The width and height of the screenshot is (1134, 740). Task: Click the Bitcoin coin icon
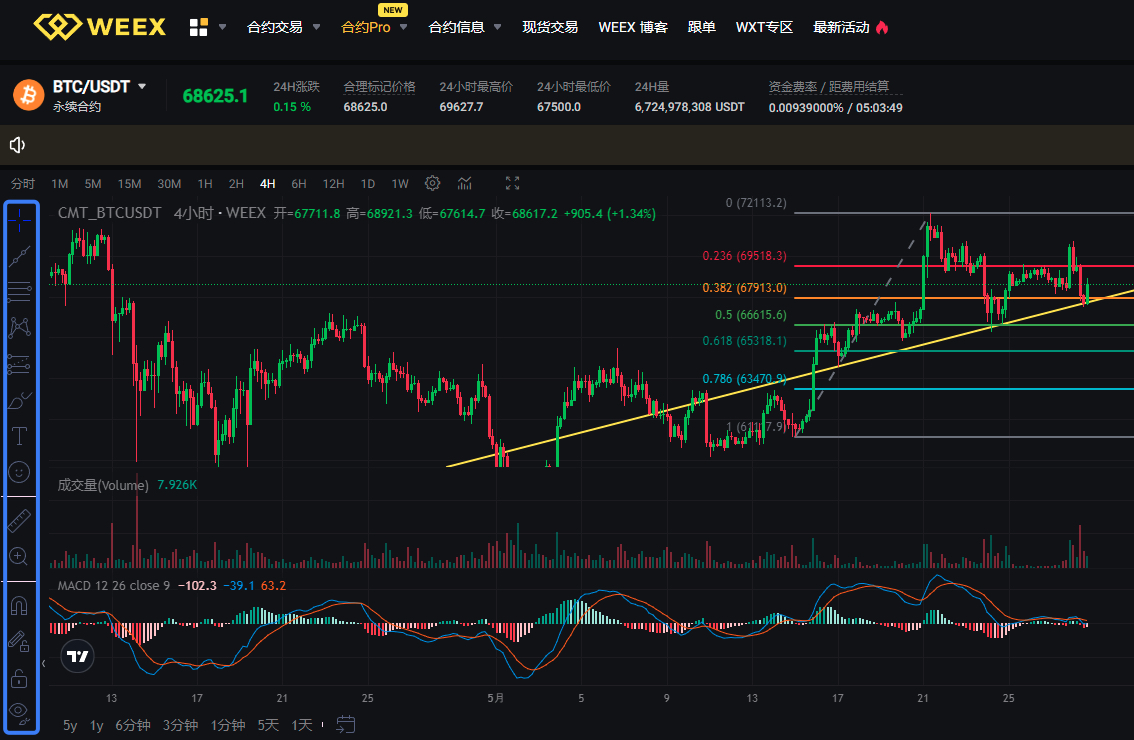(29, 95)
